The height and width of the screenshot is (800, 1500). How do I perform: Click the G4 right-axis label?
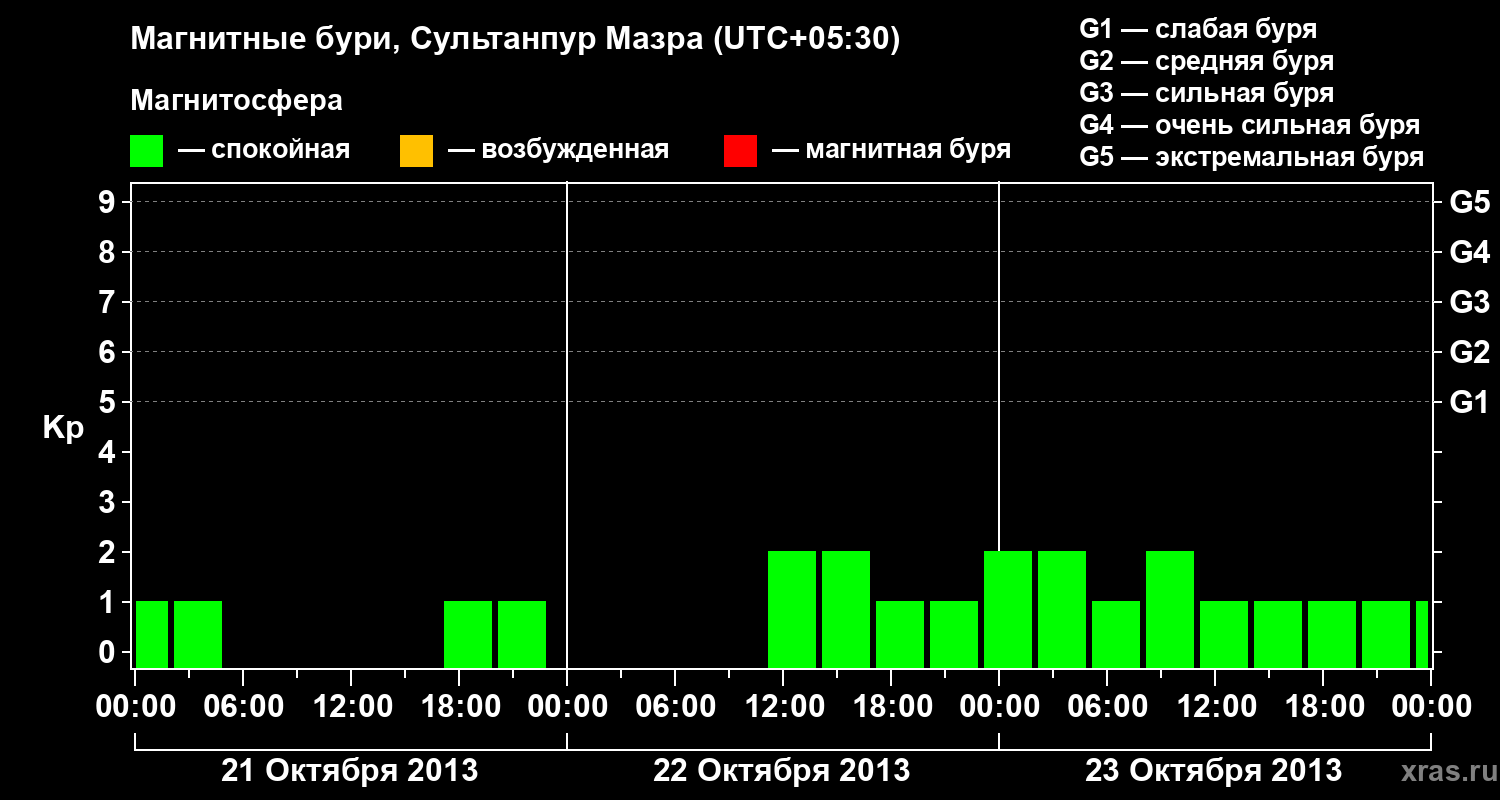point(1469,252)
